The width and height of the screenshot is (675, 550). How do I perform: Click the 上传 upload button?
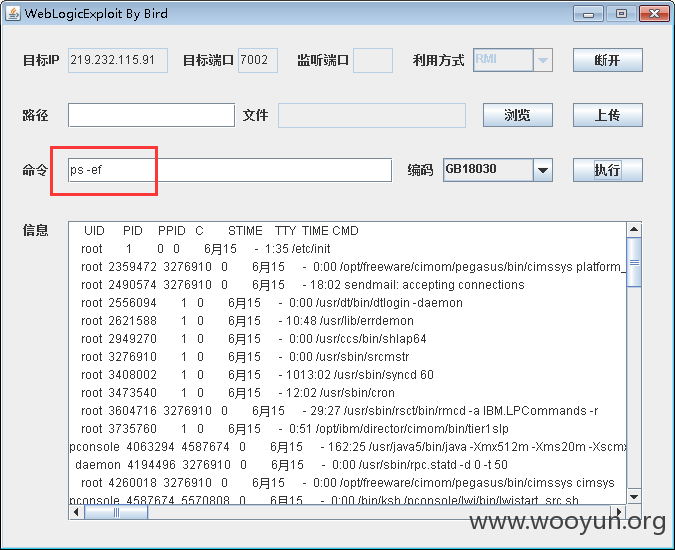[x=607, y=115]
